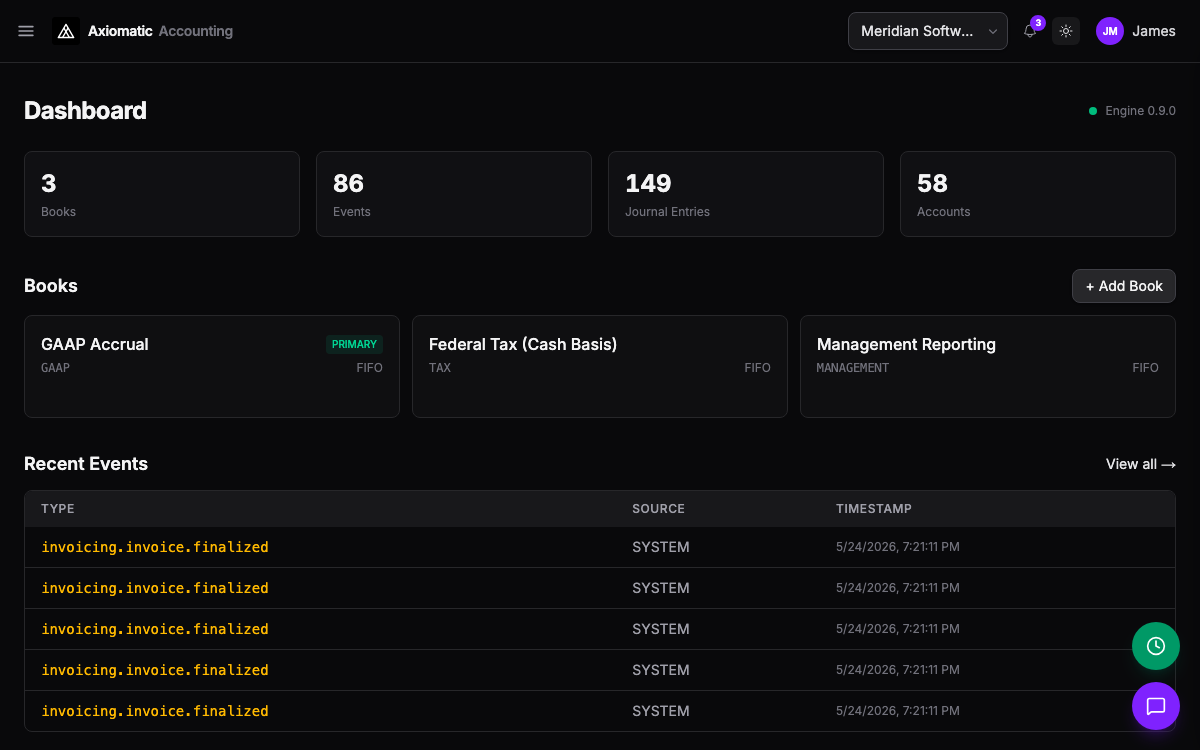Image resolution: width=1200 pixels, height=750 pixels.
Task: Click the Add Book button
Action: pyautogui.click(x=1124, y=286)
